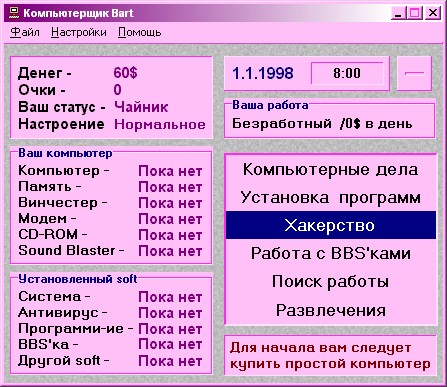447x387 pixels.
Task: Click the Ваша работа group heading
Action: click(x=270, y=105)
